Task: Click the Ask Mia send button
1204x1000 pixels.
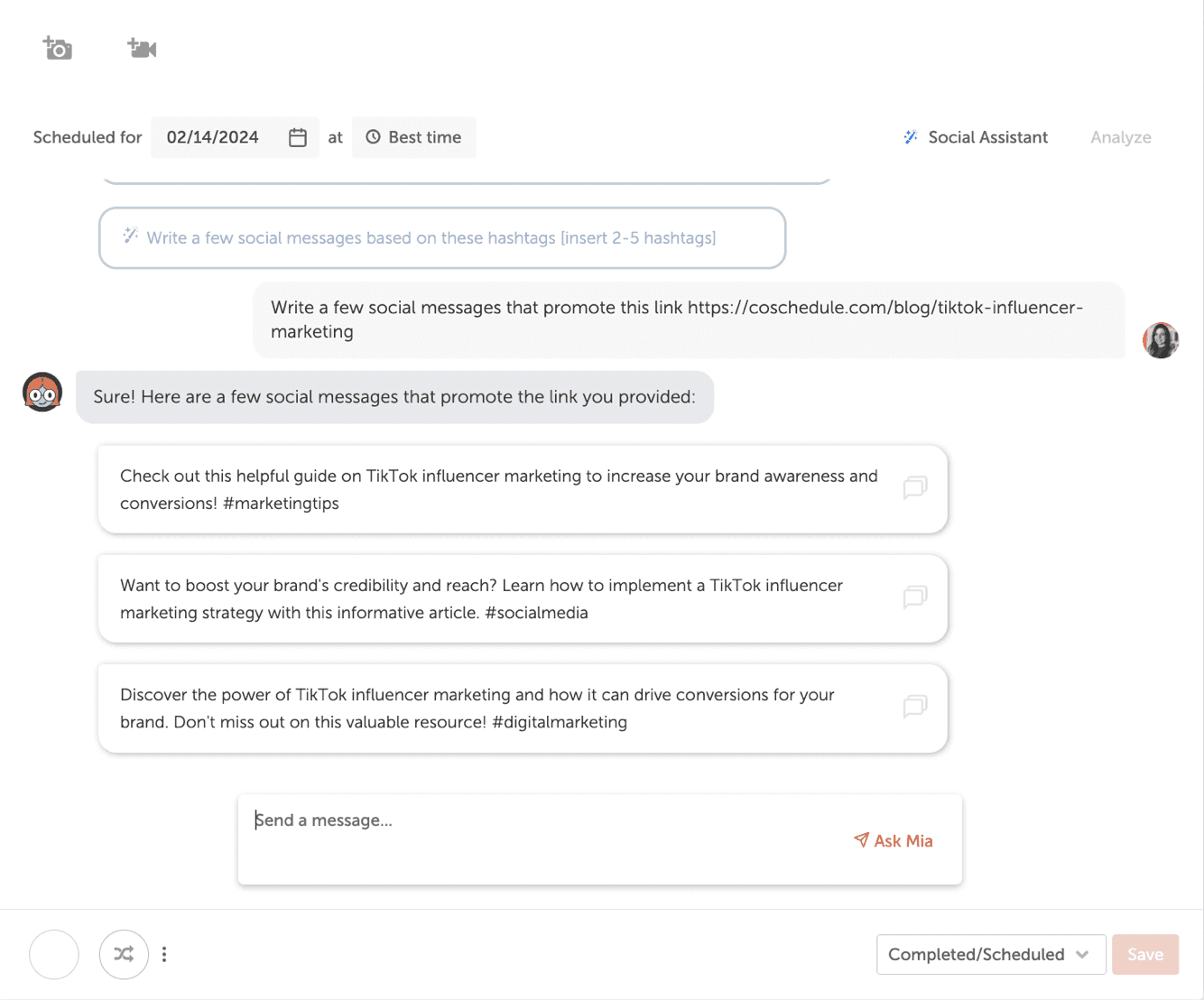Action: click(x=894, y=840)
